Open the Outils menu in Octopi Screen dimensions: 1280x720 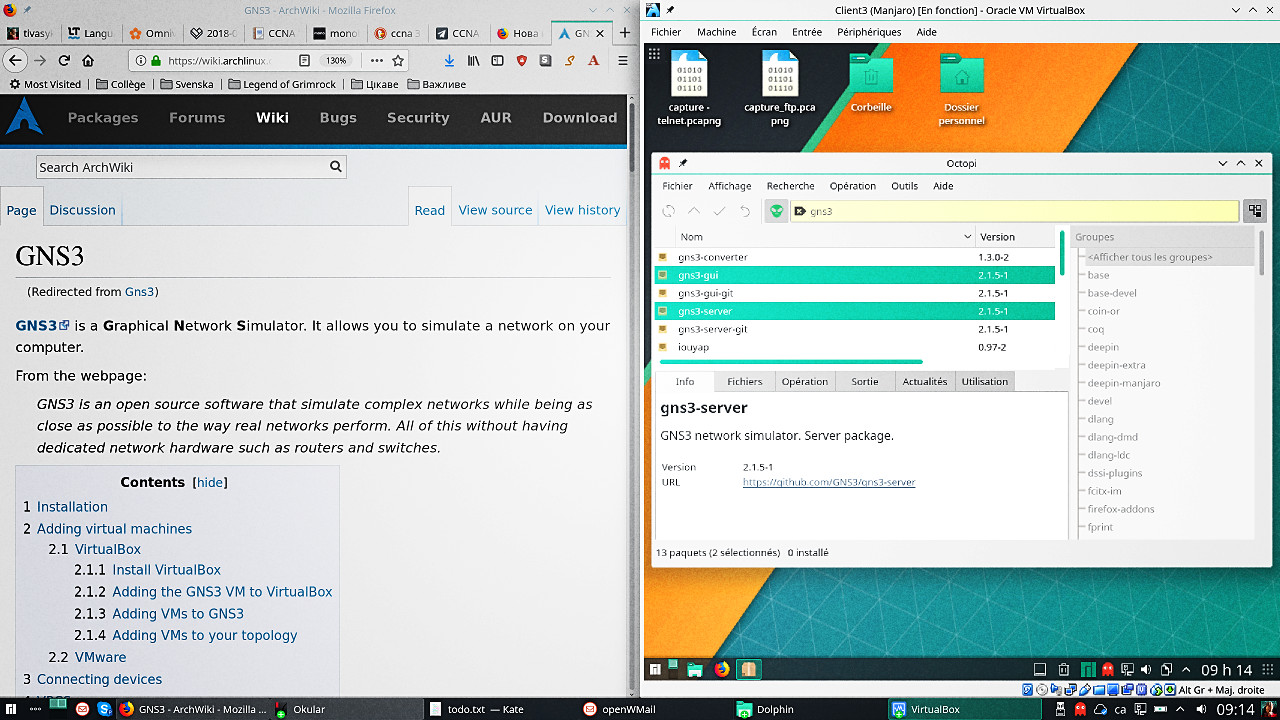click(904, 186)
